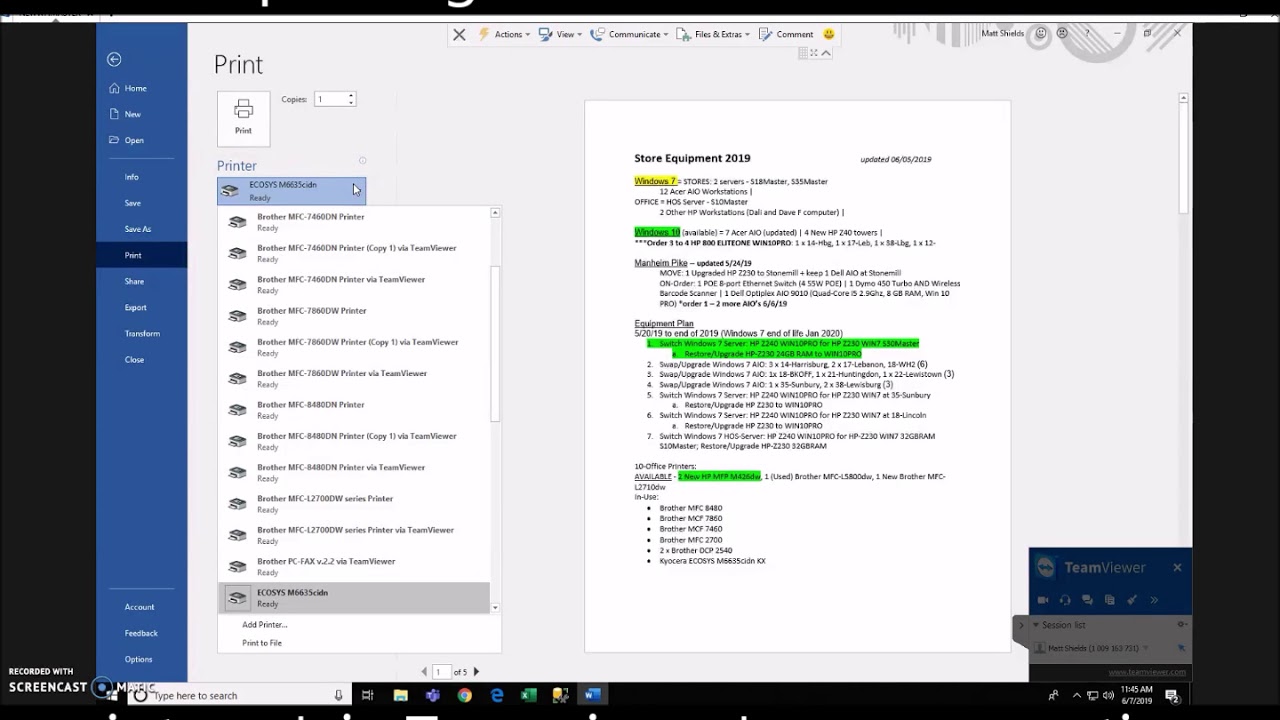Click the Add Printer... option

(x=264, y=624)
